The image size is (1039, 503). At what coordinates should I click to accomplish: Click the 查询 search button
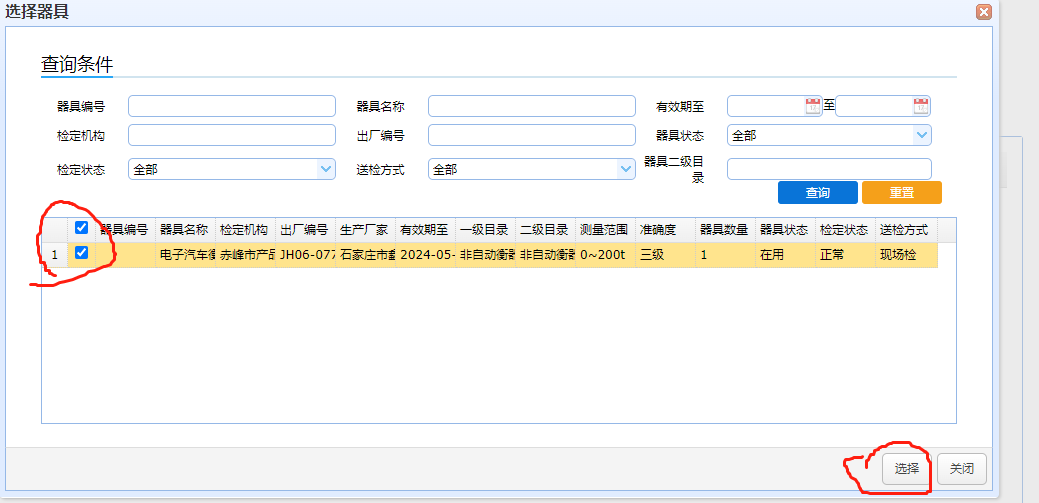(818, 193)
